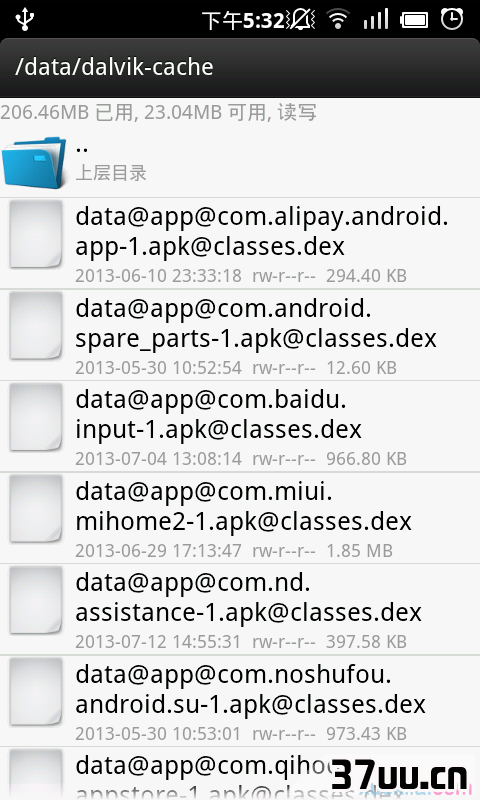Tap the Wi-Fi signal status icon
Screen dimensions: 480x800
(x=338, y=20)
